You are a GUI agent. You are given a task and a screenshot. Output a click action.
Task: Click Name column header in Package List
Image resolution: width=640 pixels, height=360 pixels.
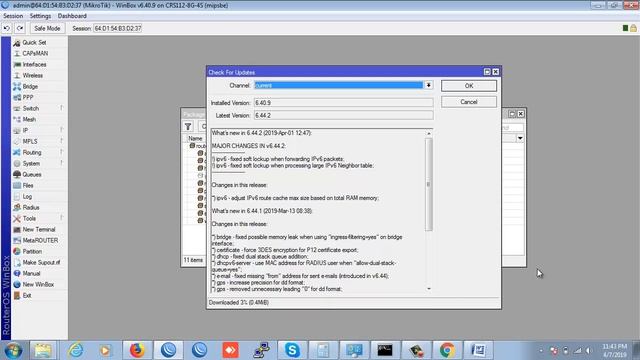click(x=195, y=138)
